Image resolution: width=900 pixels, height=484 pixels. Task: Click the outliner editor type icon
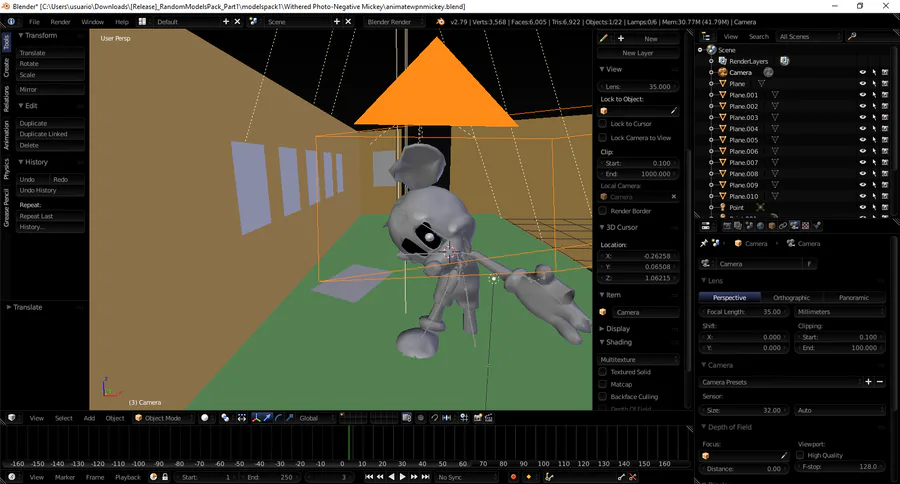click(706, 36)
